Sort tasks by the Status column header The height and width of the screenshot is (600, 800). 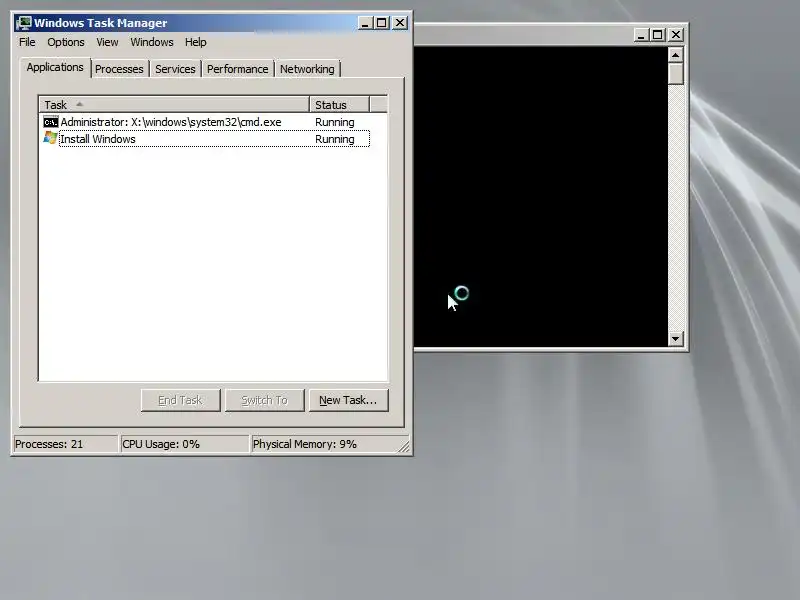click(339, 105)
